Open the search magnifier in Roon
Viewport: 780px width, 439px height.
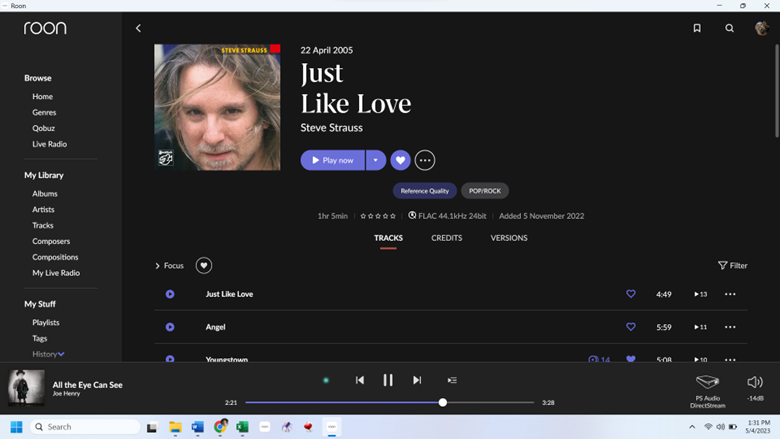729,28
